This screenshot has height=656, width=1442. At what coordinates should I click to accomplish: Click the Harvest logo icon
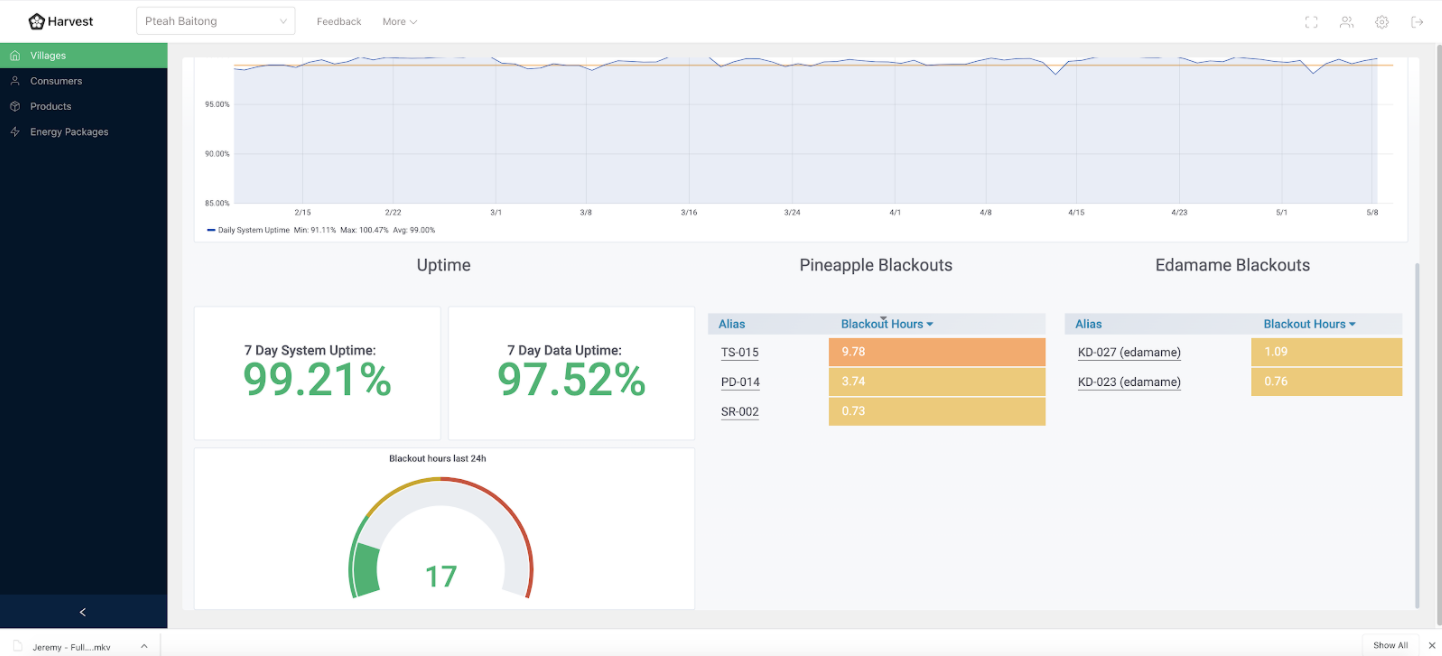tap(37, 21)
